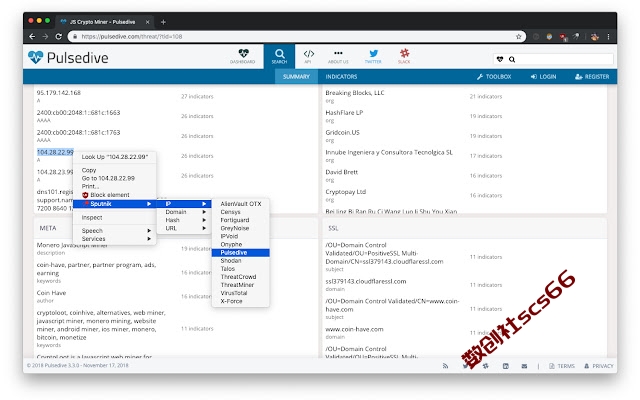The image size is (640, 400).
Task: Select Inspect in context menu
Action: [115, 218]
